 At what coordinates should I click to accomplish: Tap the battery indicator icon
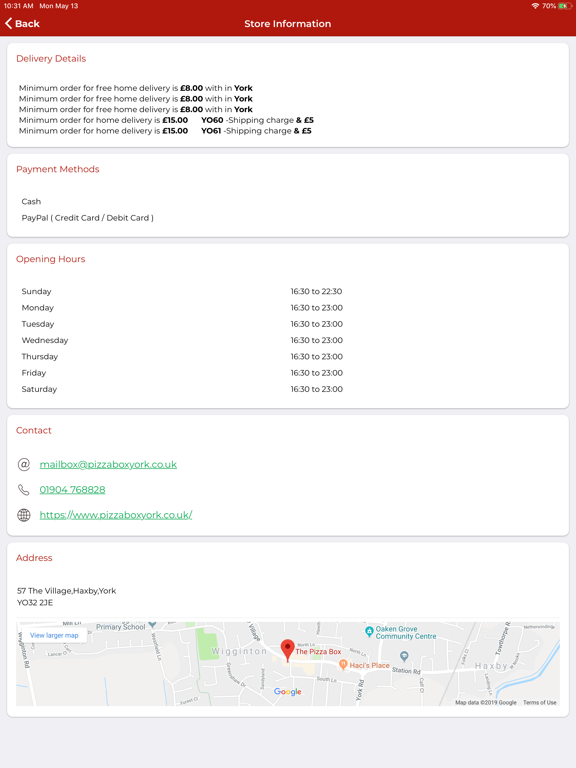click(564, 6)
